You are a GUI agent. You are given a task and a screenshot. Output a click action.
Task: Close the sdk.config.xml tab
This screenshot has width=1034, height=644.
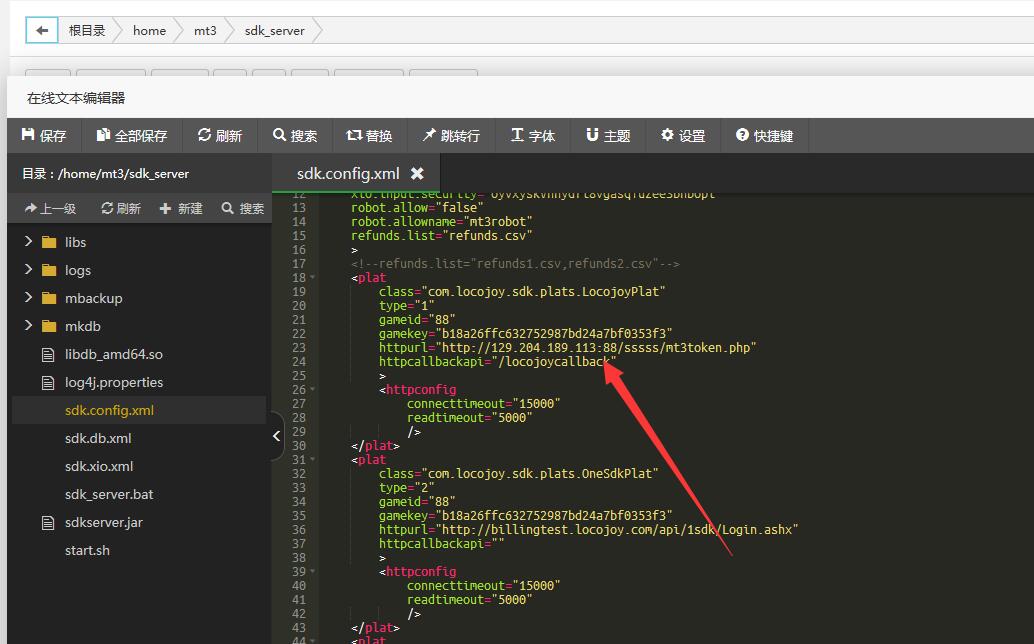point(417,174)
